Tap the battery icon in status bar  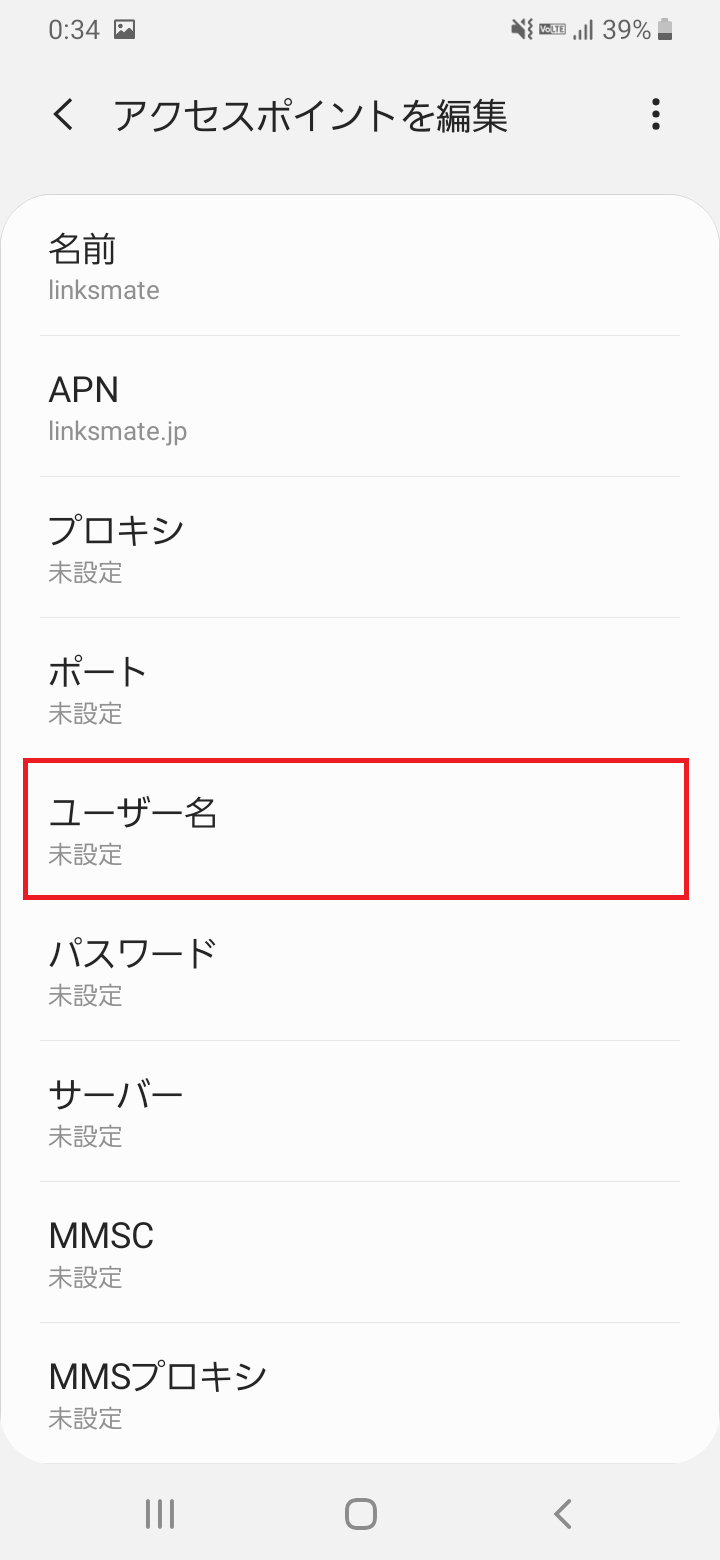(665, 31)
